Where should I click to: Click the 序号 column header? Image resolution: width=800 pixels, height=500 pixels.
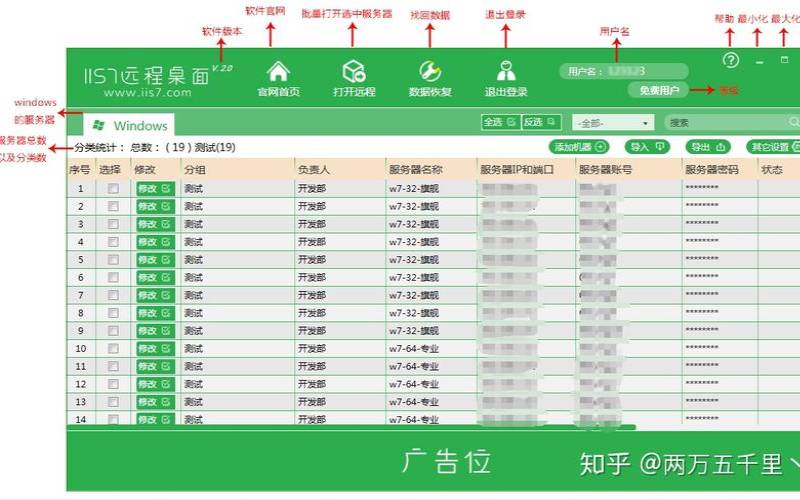pyautogui.click(x=80, y=169)
